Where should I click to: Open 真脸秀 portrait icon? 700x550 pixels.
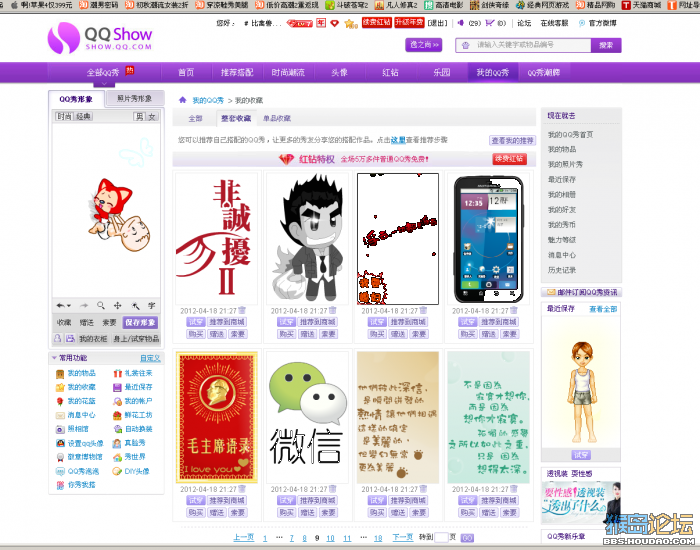click(x=117, y=443)
